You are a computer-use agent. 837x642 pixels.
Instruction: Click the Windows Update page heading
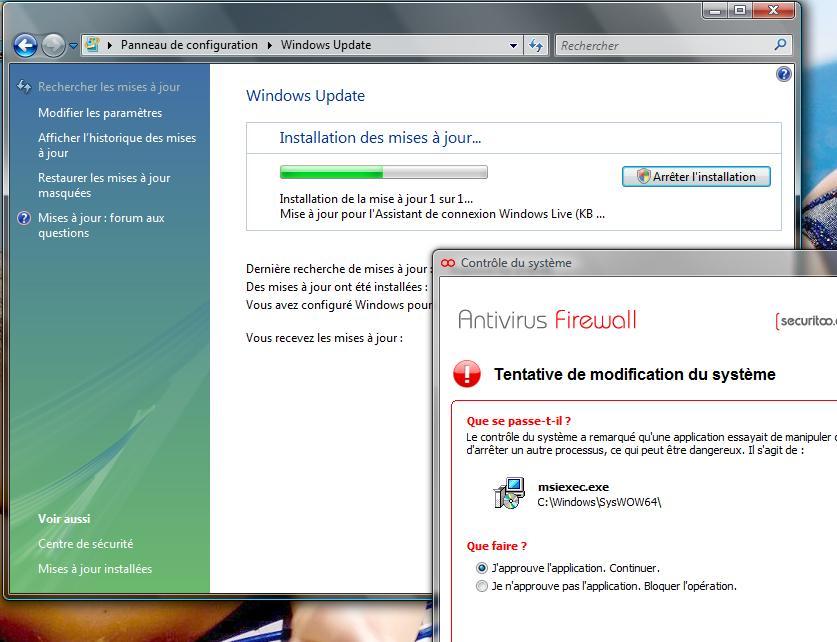click(305, 96)
